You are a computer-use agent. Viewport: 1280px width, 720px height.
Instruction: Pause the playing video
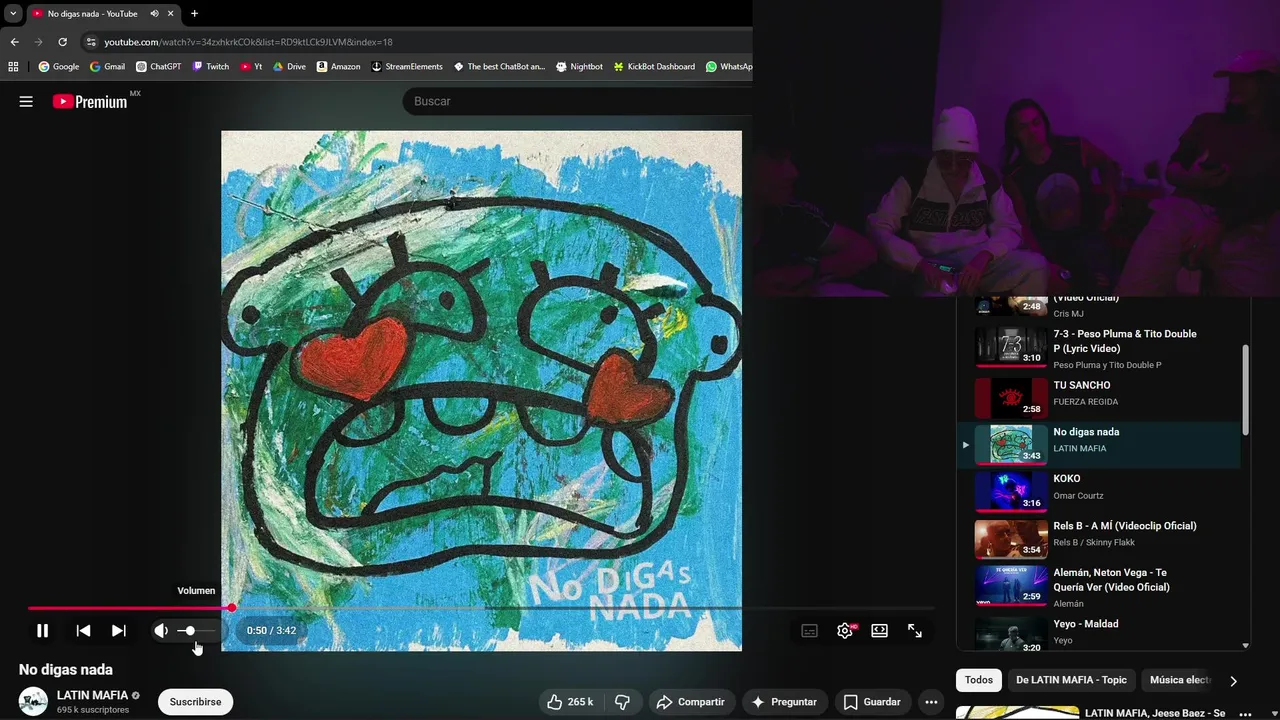[x=42, y=631]
